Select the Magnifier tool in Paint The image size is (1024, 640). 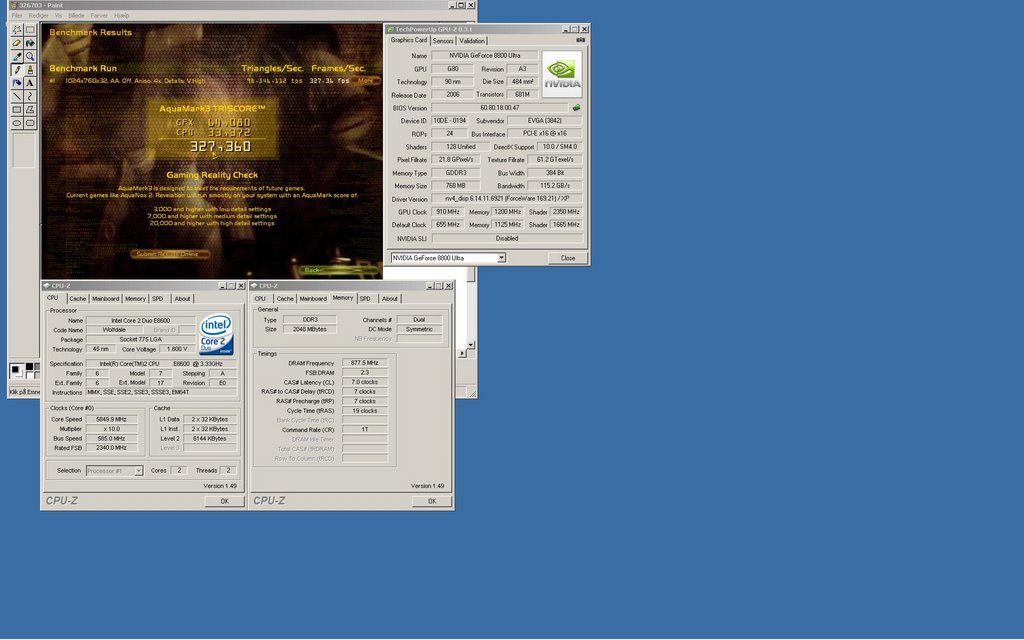30,57
